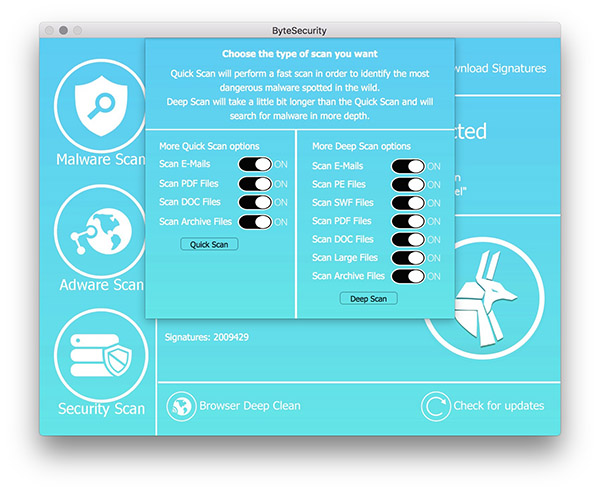The height and width of the screenshot is (492, 600).
Task: Click the Adware Scan label
Action: pos(102,285)
